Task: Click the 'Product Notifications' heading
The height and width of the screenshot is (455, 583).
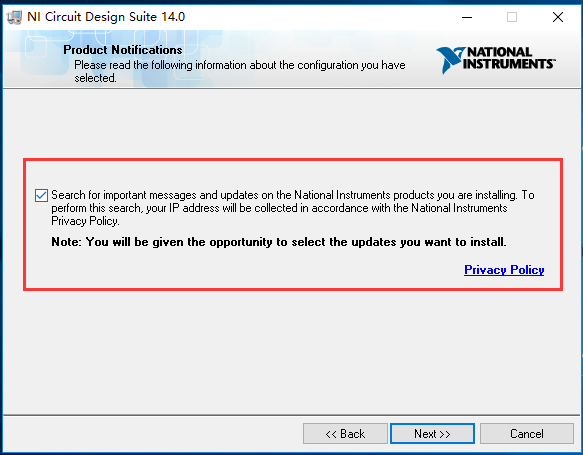Action: pos(123,50)
